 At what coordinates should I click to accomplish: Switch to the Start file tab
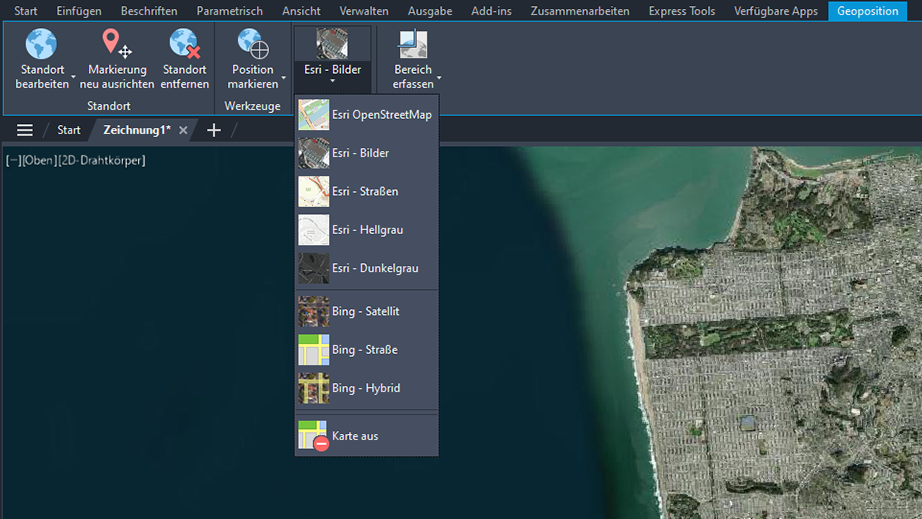69,130
